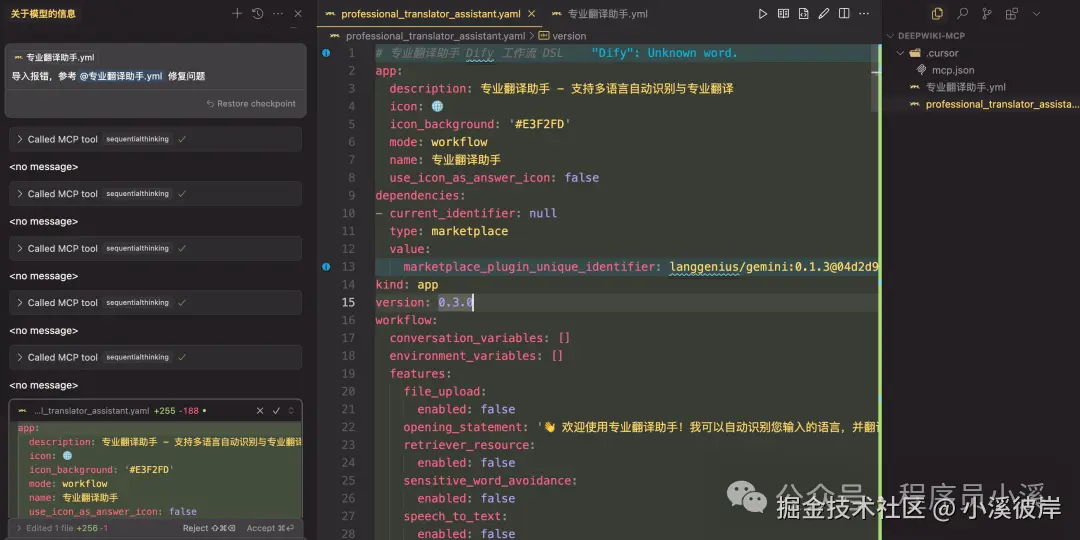This screenshot has height=540, width=1080.
Task: Click the 'sensitive_word_avoidance:' line
Action: 490,480
